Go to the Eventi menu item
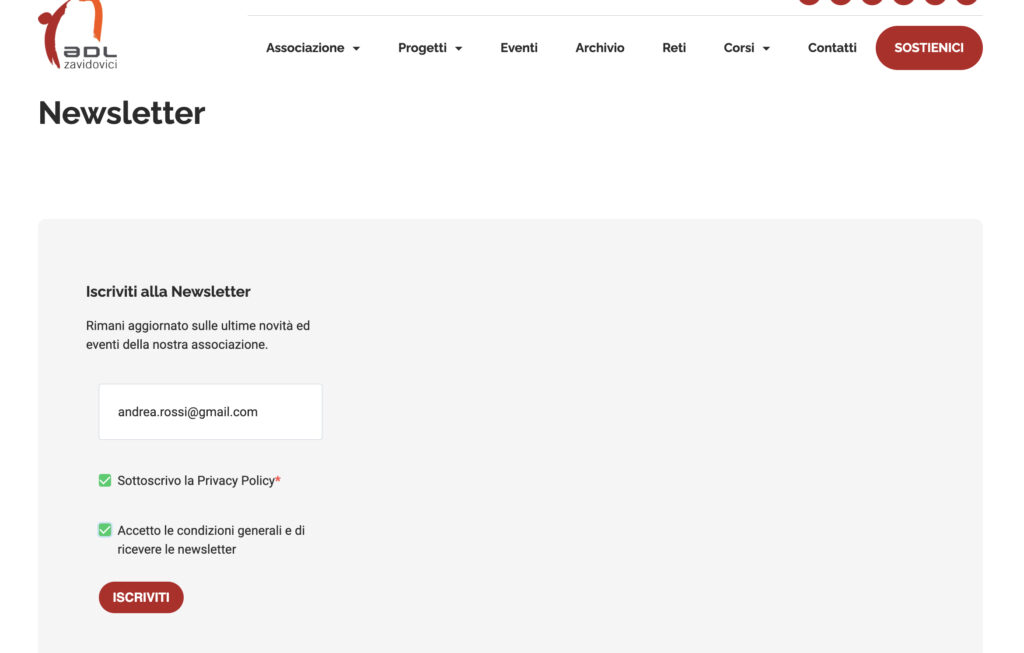This screenshot has width=1024, height=653. point(519,48)
